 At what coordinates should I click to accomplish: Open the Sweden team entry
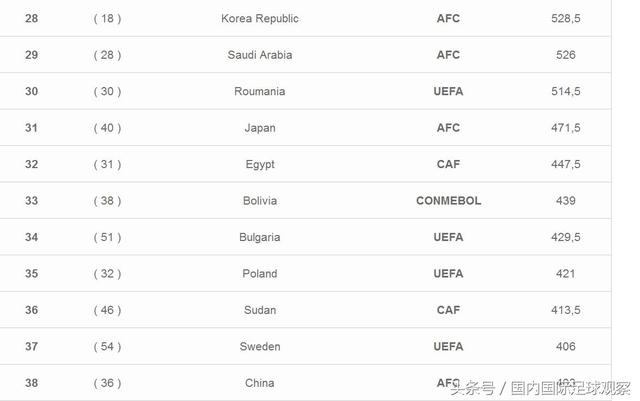(259, 347)
